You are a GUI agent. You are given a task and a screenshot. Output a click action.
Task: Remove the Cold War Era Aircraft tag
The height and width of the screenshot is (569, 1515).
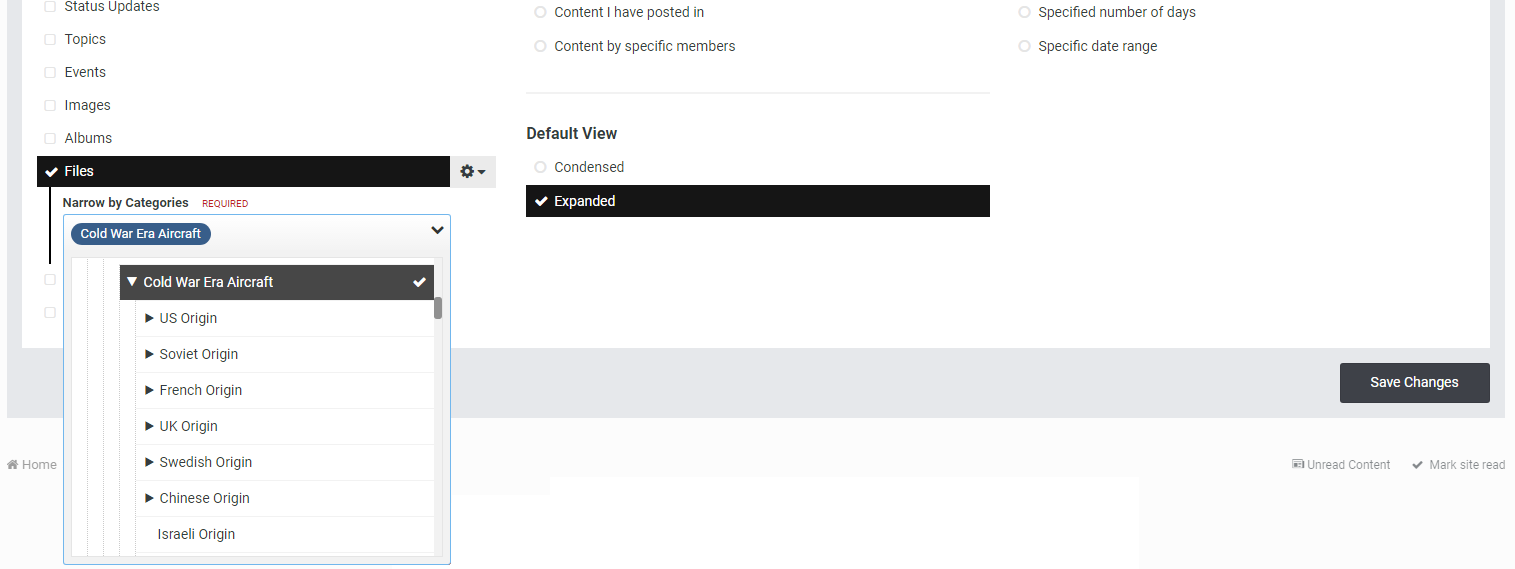(x=141, y=234)
